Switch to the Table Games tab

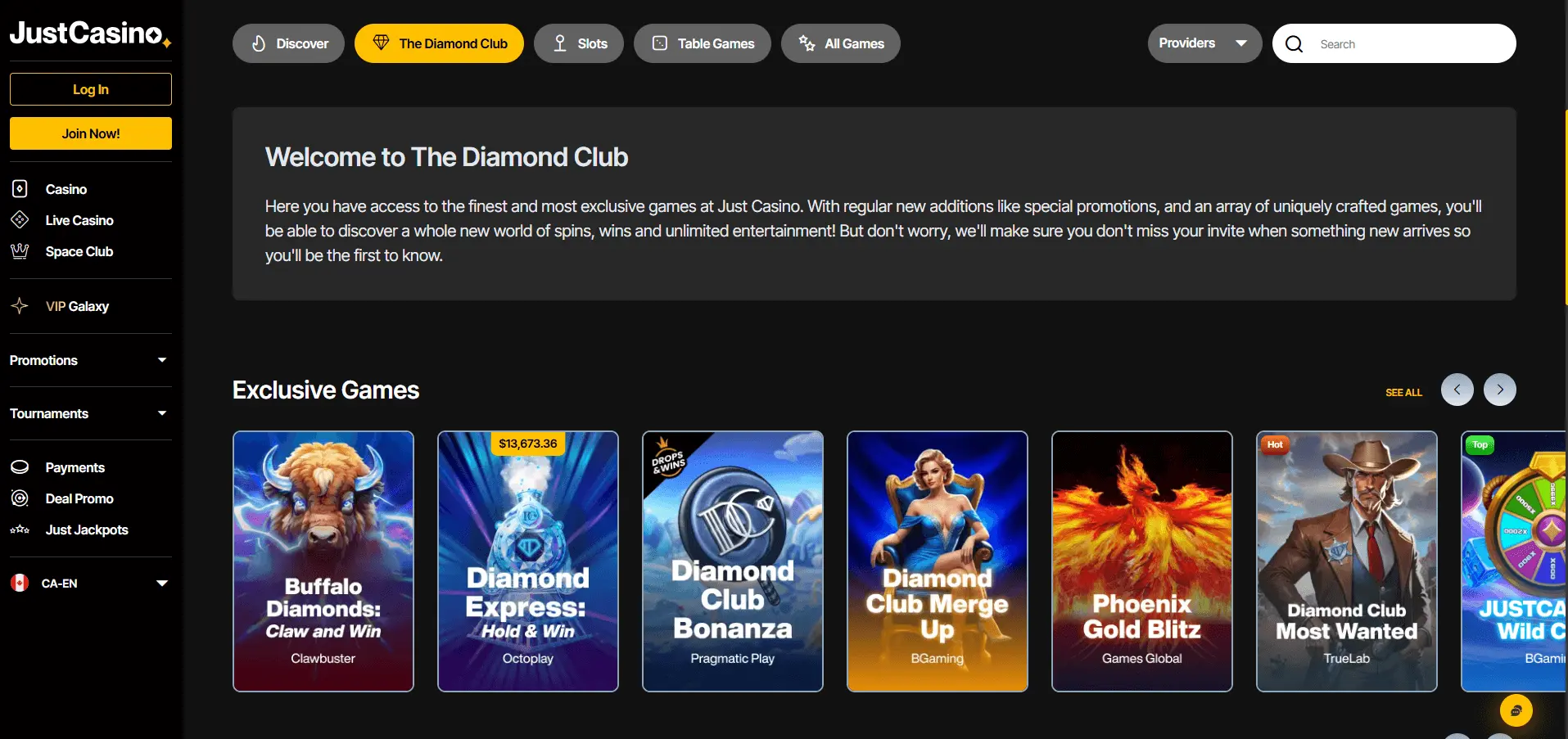(x=703, y=43)
